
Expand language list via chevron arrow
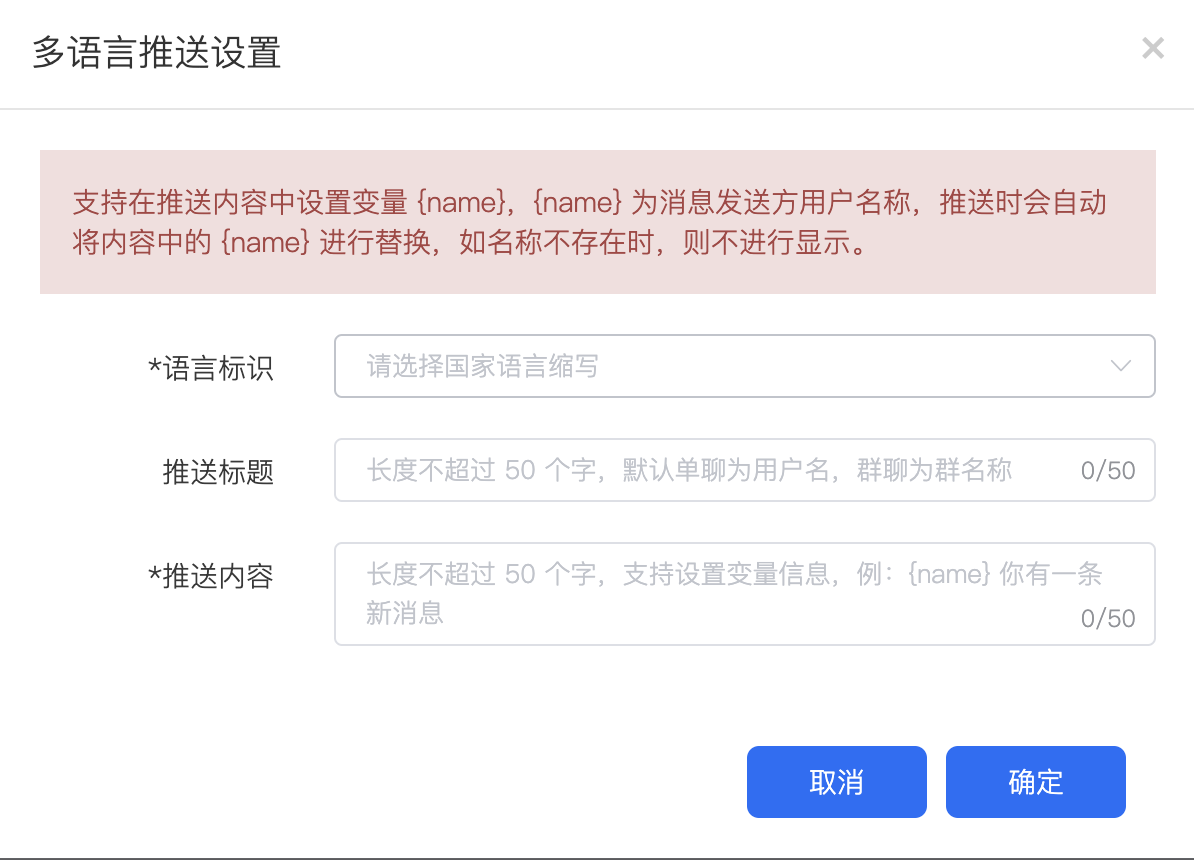tap(1121, 366)
